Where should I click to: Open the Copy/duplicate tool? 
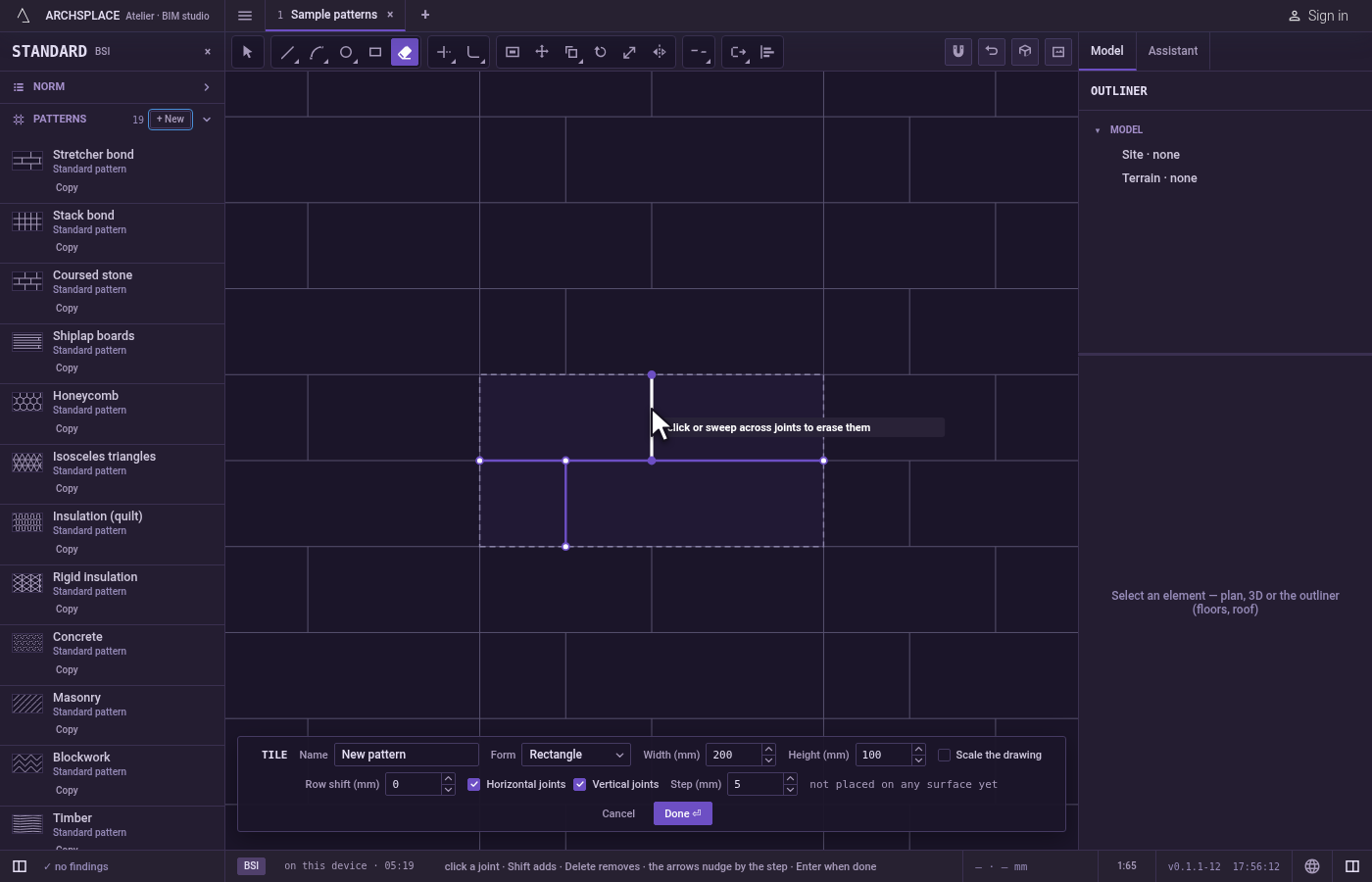click(571, 52)
